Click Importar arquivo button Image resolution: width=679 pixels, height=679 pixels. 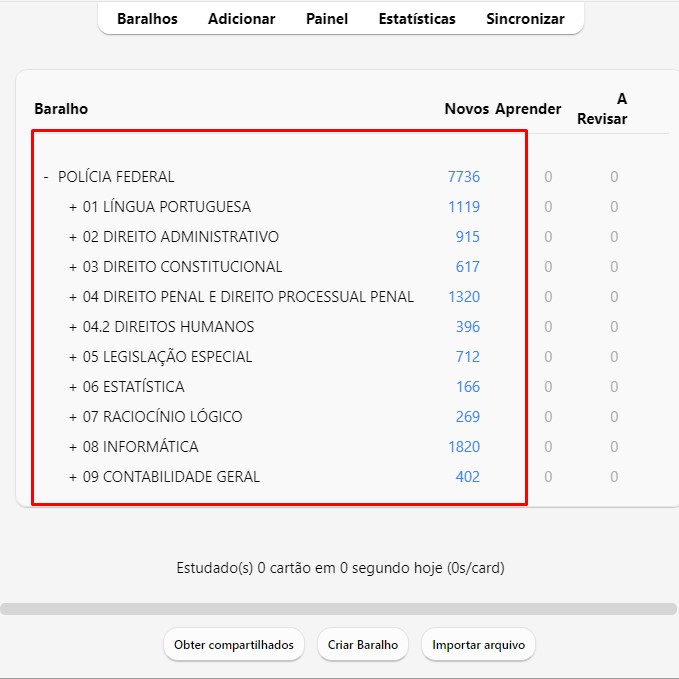479,645
